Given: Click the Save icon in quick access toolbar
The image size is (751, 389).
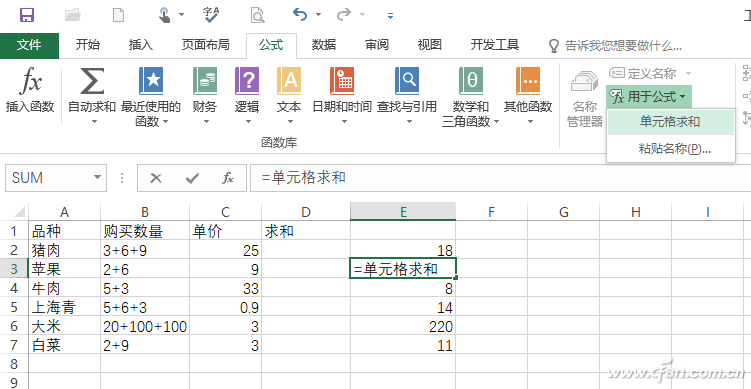Looking at the screenshot, I should [x=27, y=15].
